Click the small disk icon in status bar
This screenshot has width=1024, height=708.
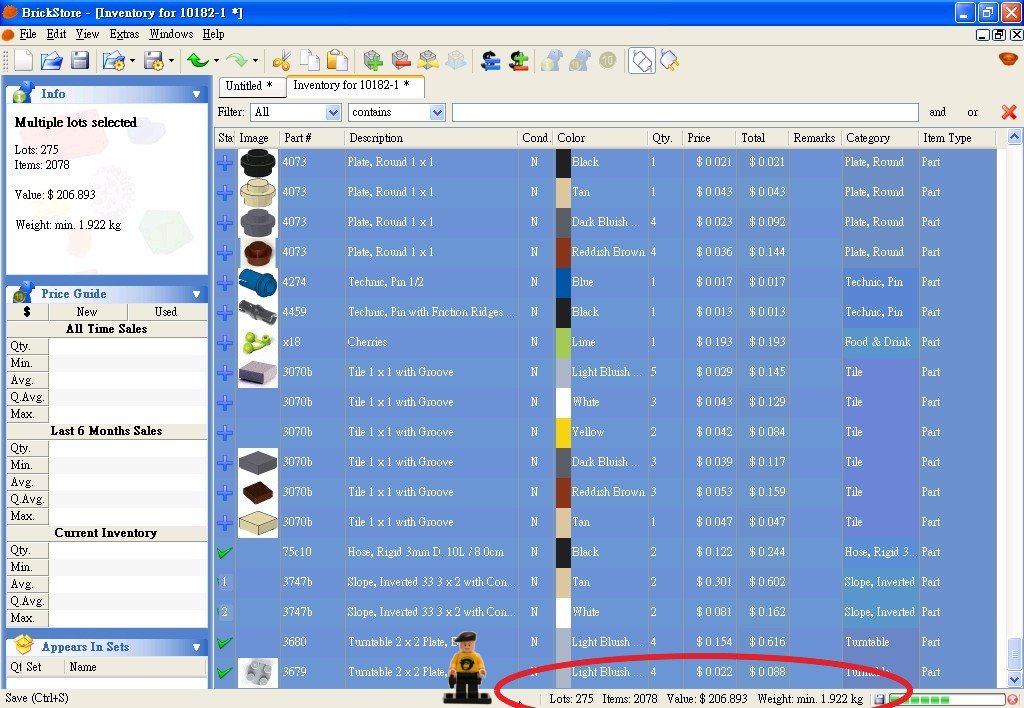879,700
